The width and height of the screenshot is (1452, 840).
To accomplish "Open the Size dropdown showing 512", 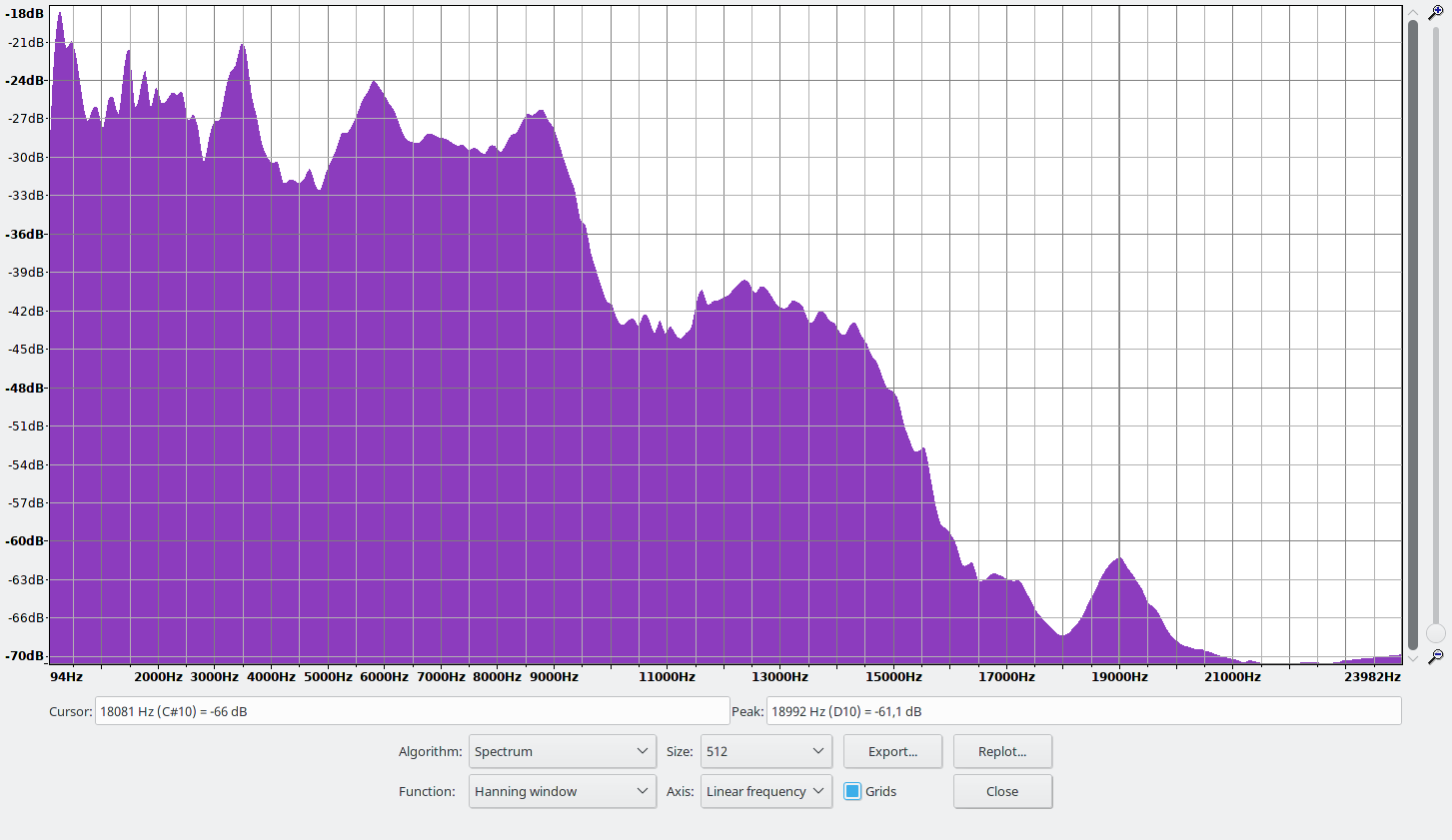I will (766, 751).
